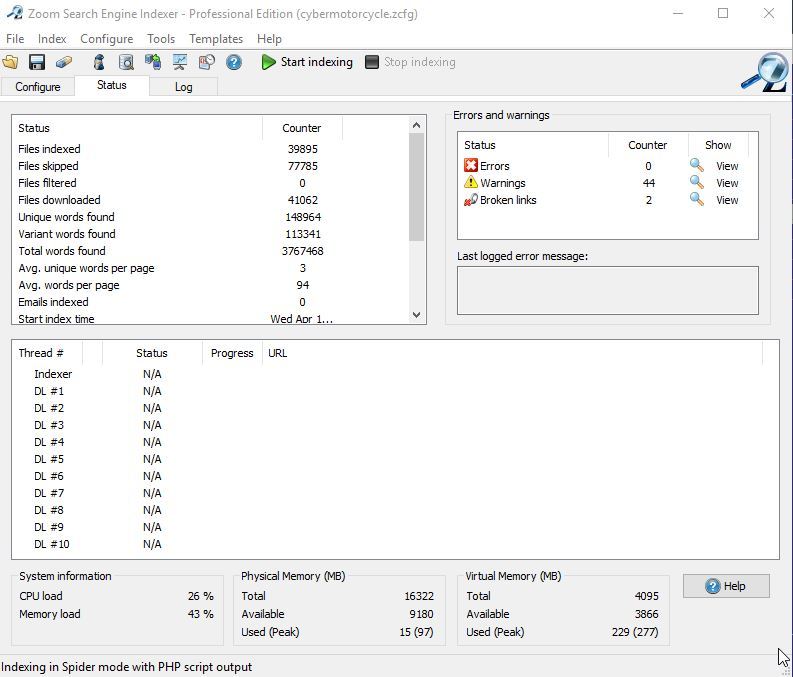Select the Files skipped row
Viewport: 793px width, 677px height.
[210, 166]
